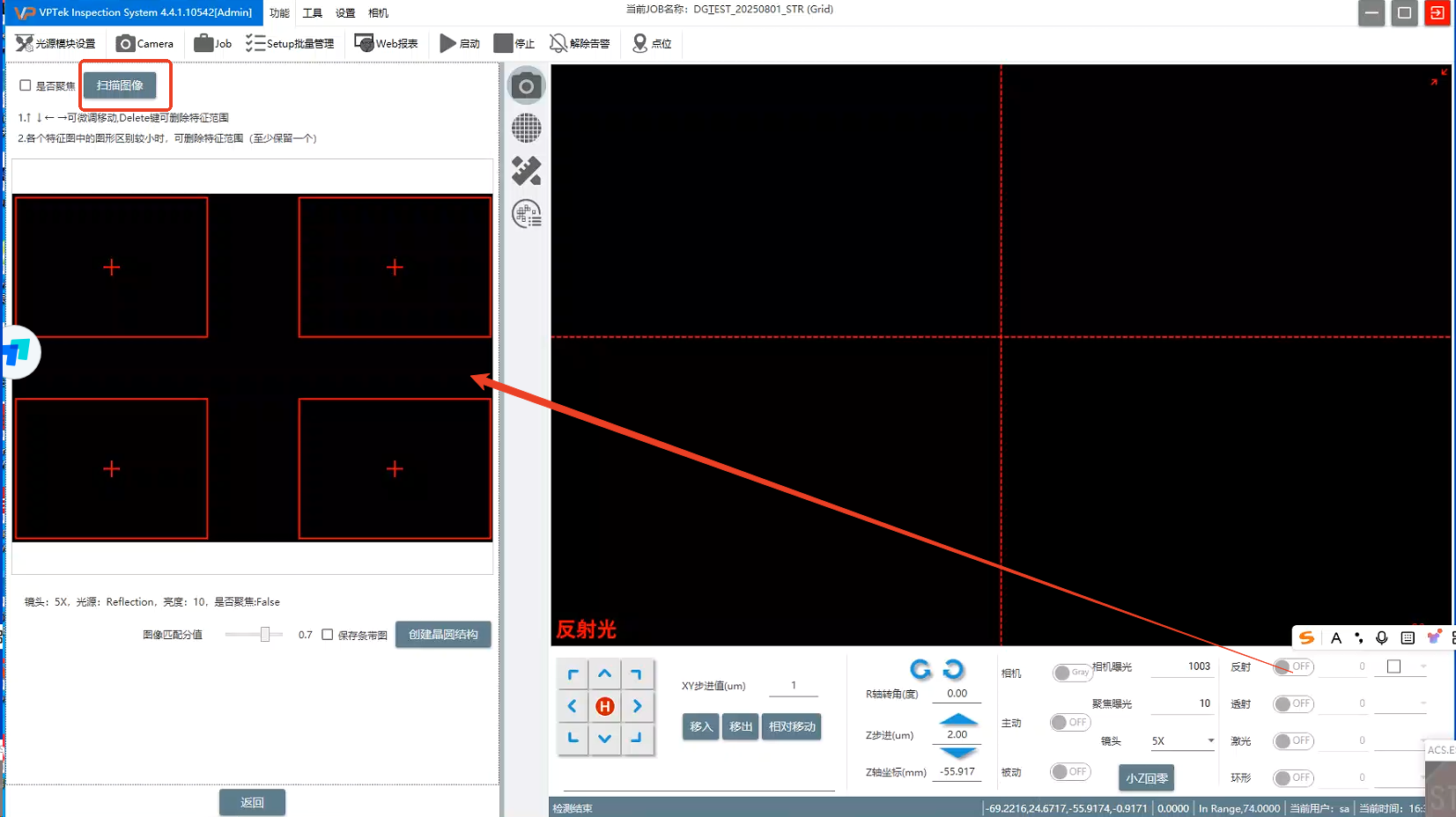Enable the 是否聚焦 checkbox

point(26,85)
